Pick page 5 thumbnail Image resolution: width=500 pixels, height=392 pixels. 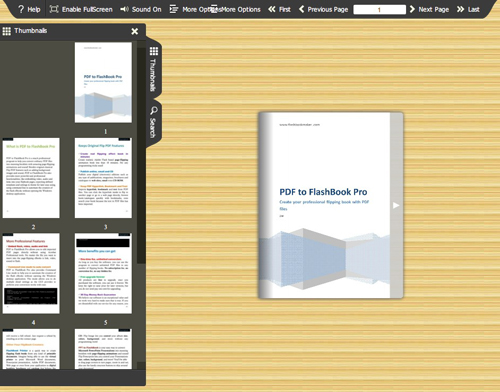(103, 273)
